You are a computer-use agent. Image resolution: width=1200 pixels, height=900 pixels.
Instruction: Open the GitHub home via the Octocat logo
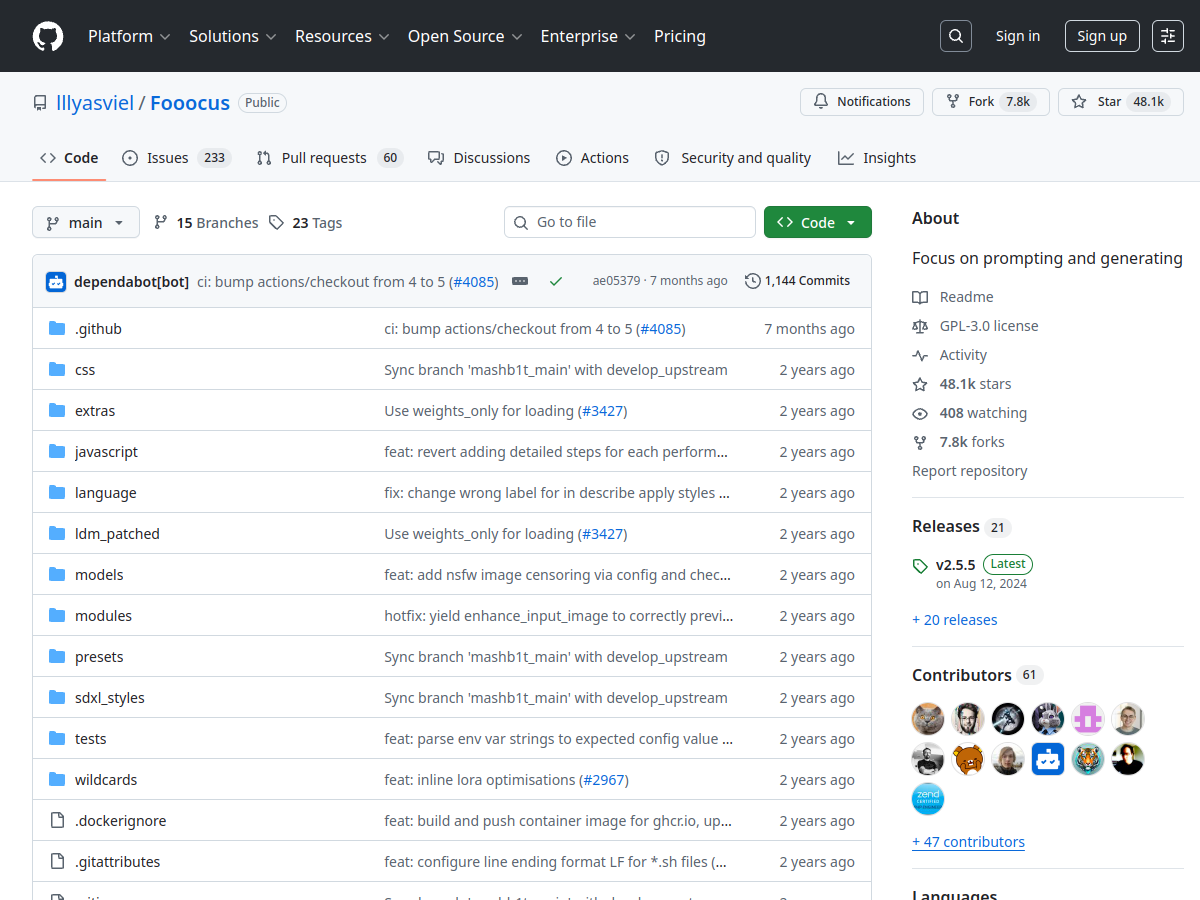pos(47,36)
